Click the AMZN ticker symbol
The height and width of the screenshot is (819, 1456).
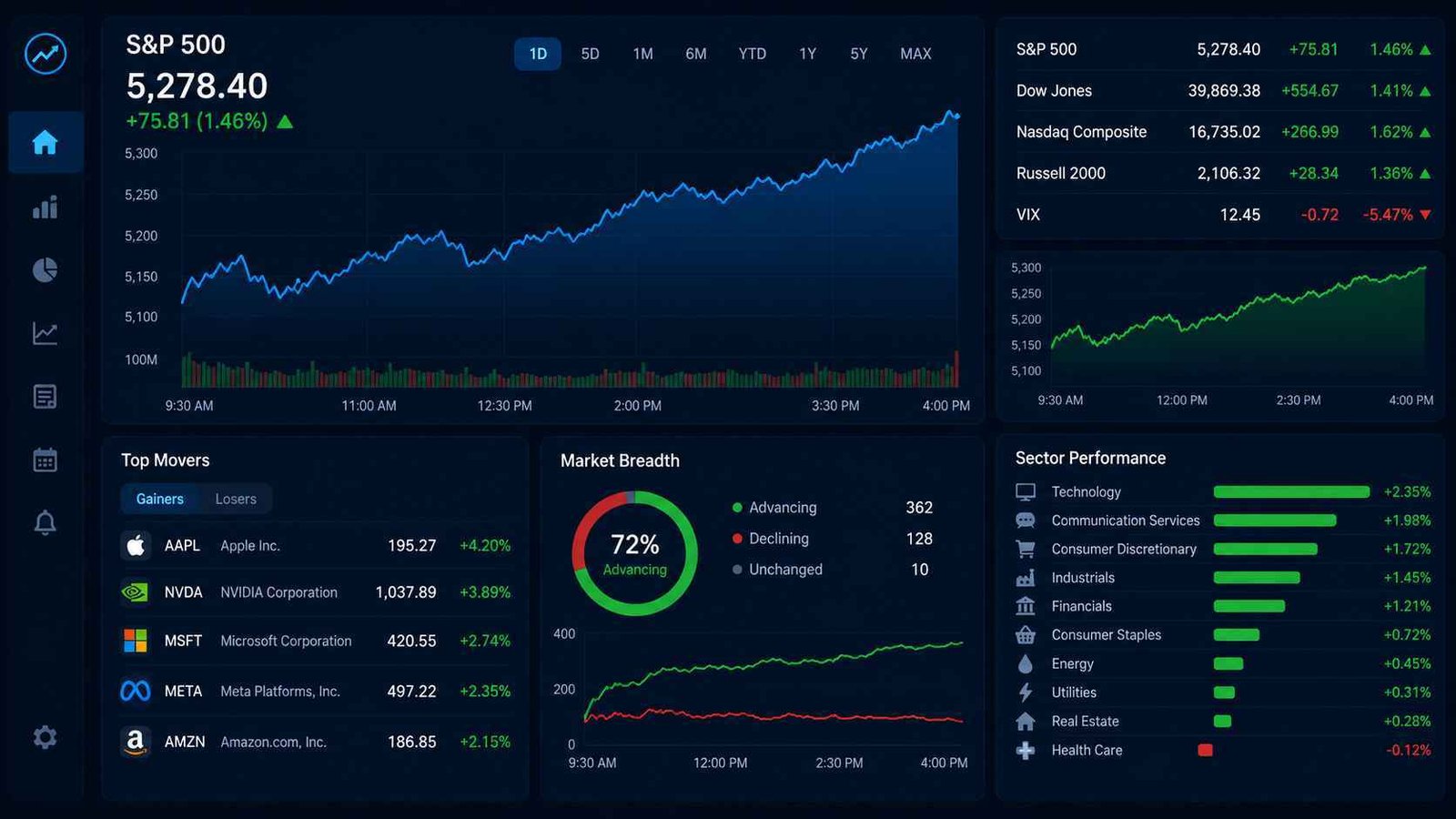tap(185, 742)
